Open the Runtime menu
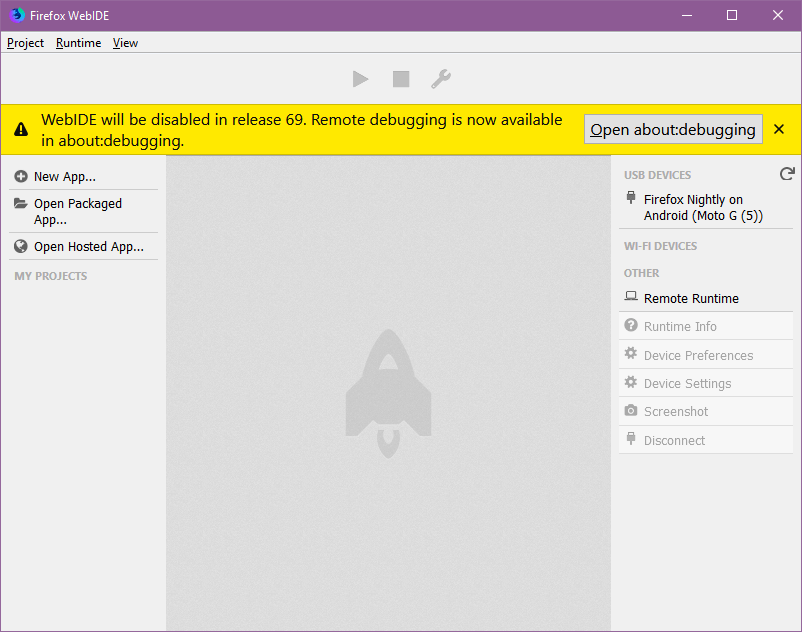 [x=78, y=43]
